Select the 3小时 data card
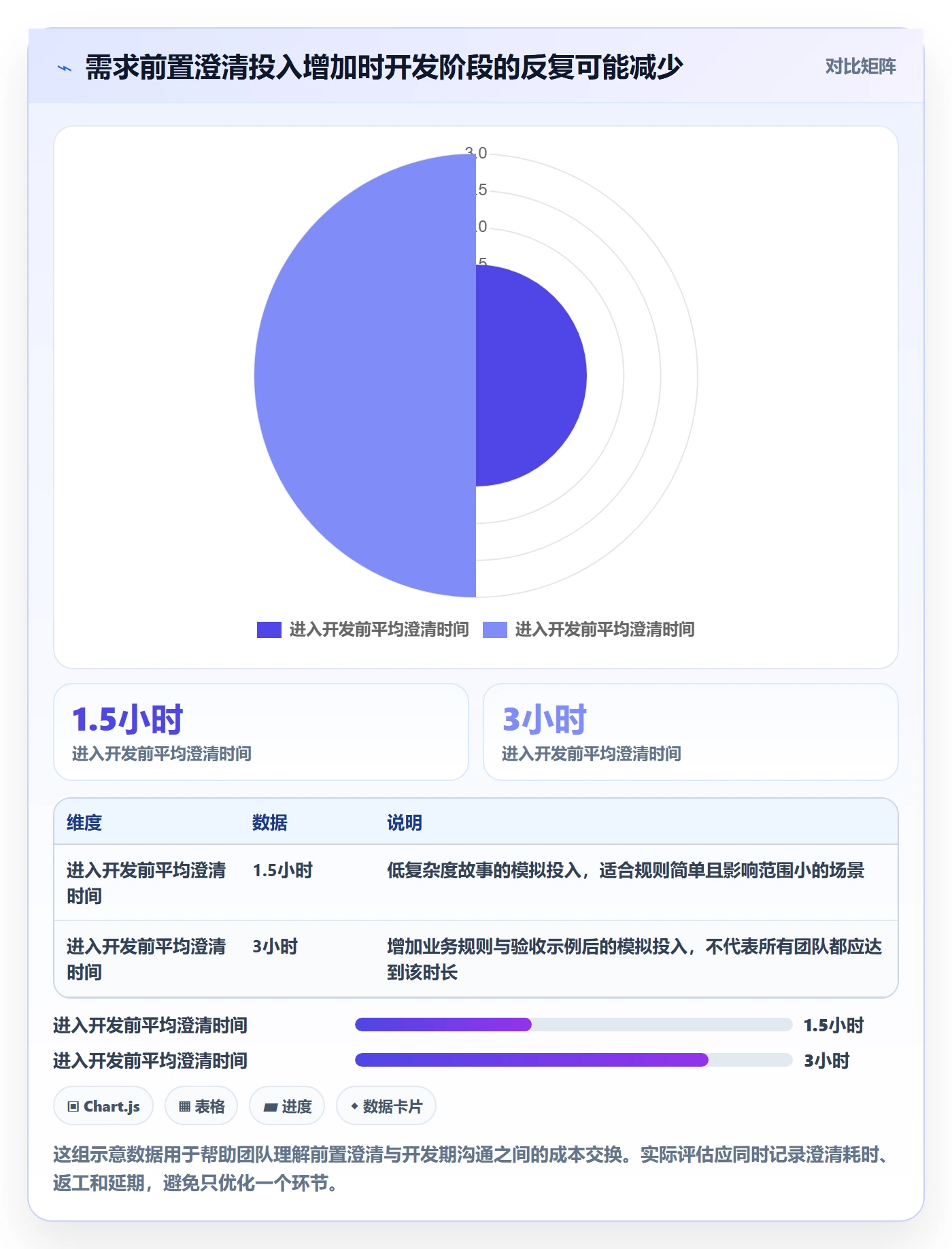The height and width of the screenshot is (1249, 952). click(690, 732)
